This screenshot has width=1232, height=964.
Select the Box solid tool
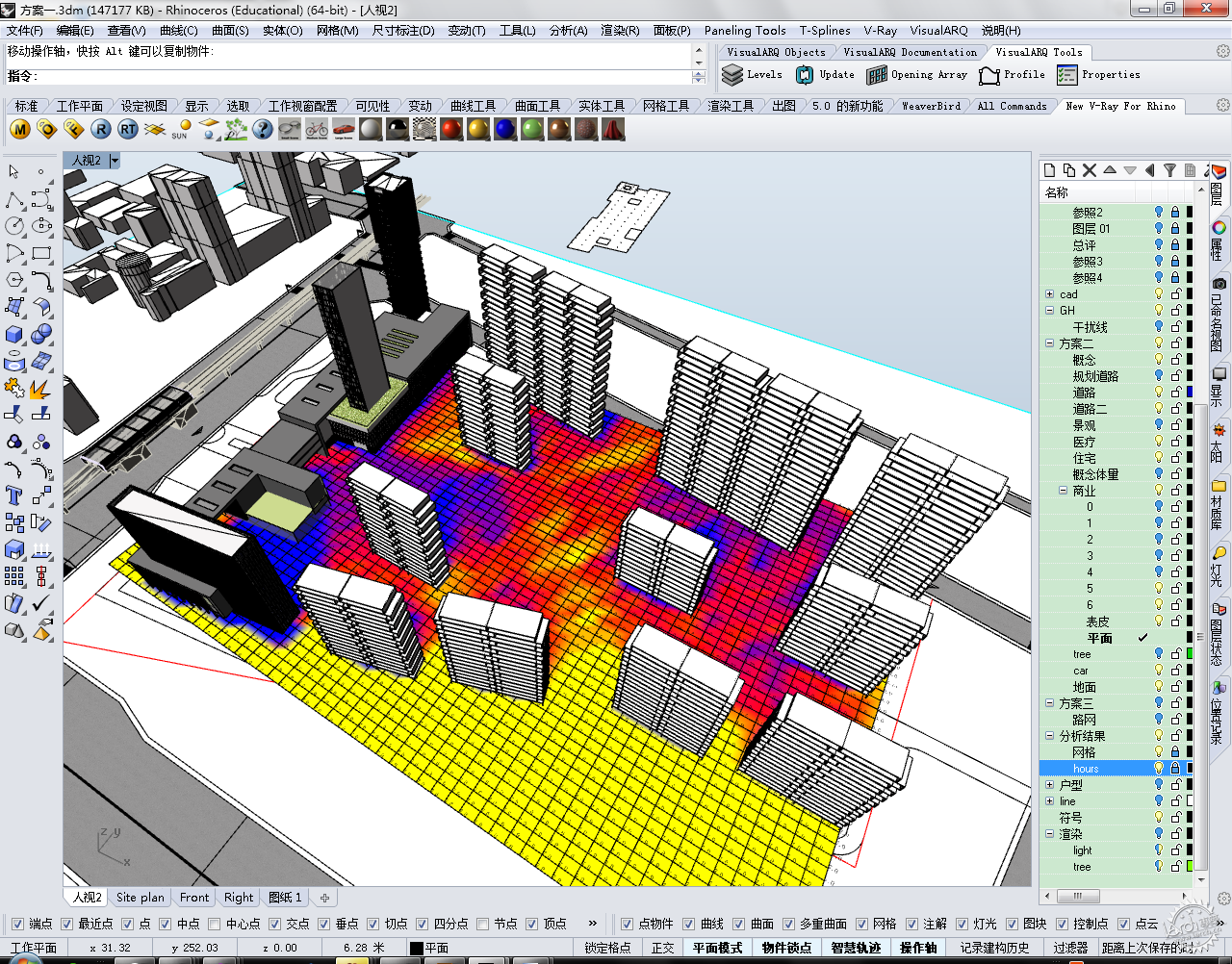tap(14, 334)
